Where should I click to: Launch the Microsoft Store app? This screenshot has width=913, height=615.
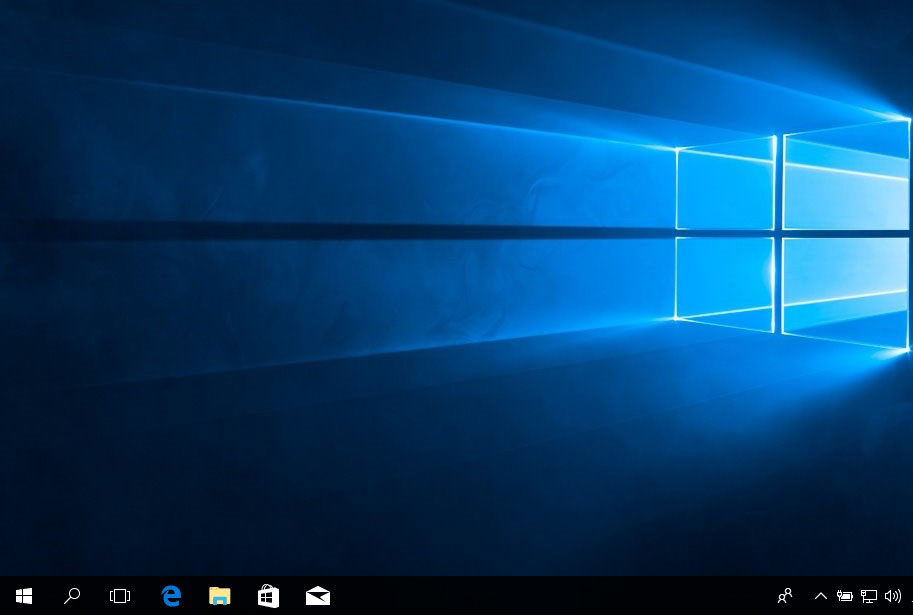[x=268, y=596]
